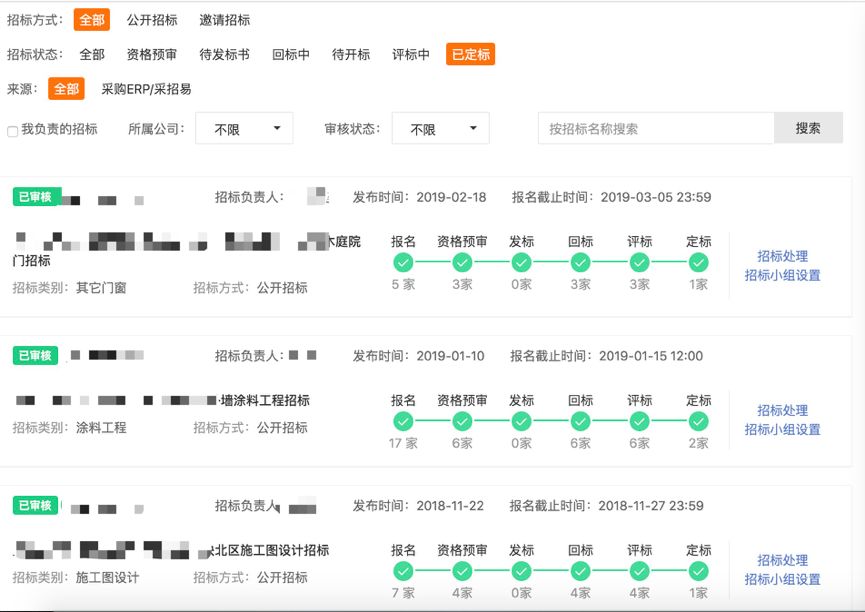Image resolution: width=865 pixels, height=612 pixels.
Task: Filter status by 待发标书
Action: click(x=225, y=54)
